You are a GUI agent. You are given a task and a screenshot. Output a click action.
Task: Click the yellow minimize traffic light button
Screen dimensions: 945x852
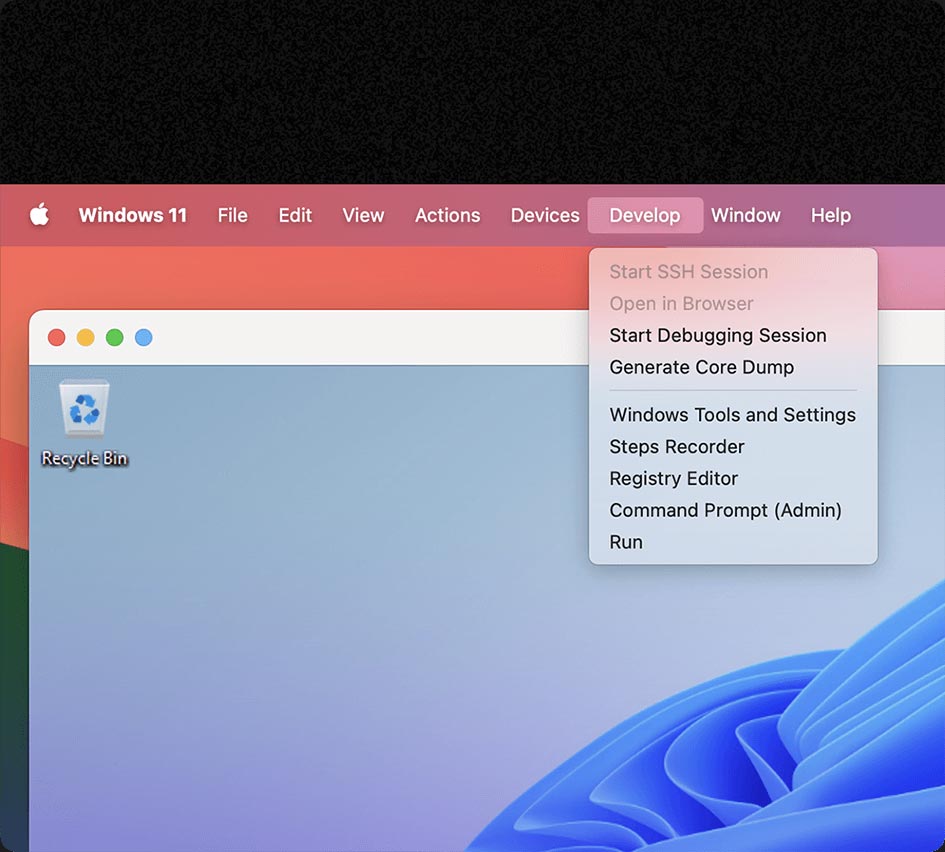[85, 337]
